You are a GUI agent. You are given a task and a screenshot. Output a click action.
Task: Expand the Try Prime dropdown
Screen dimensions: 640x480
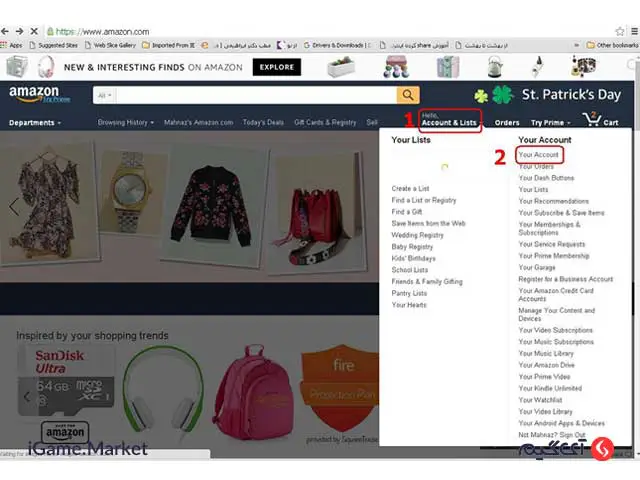click(550, 122)
